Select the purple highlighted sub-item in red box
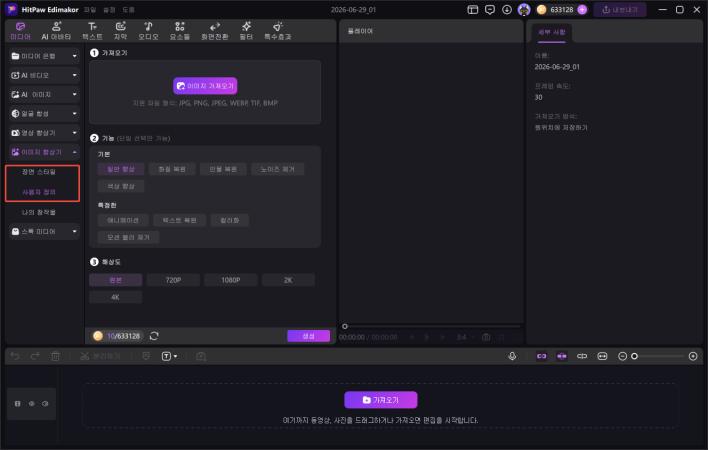 click(x=39, y=192)
